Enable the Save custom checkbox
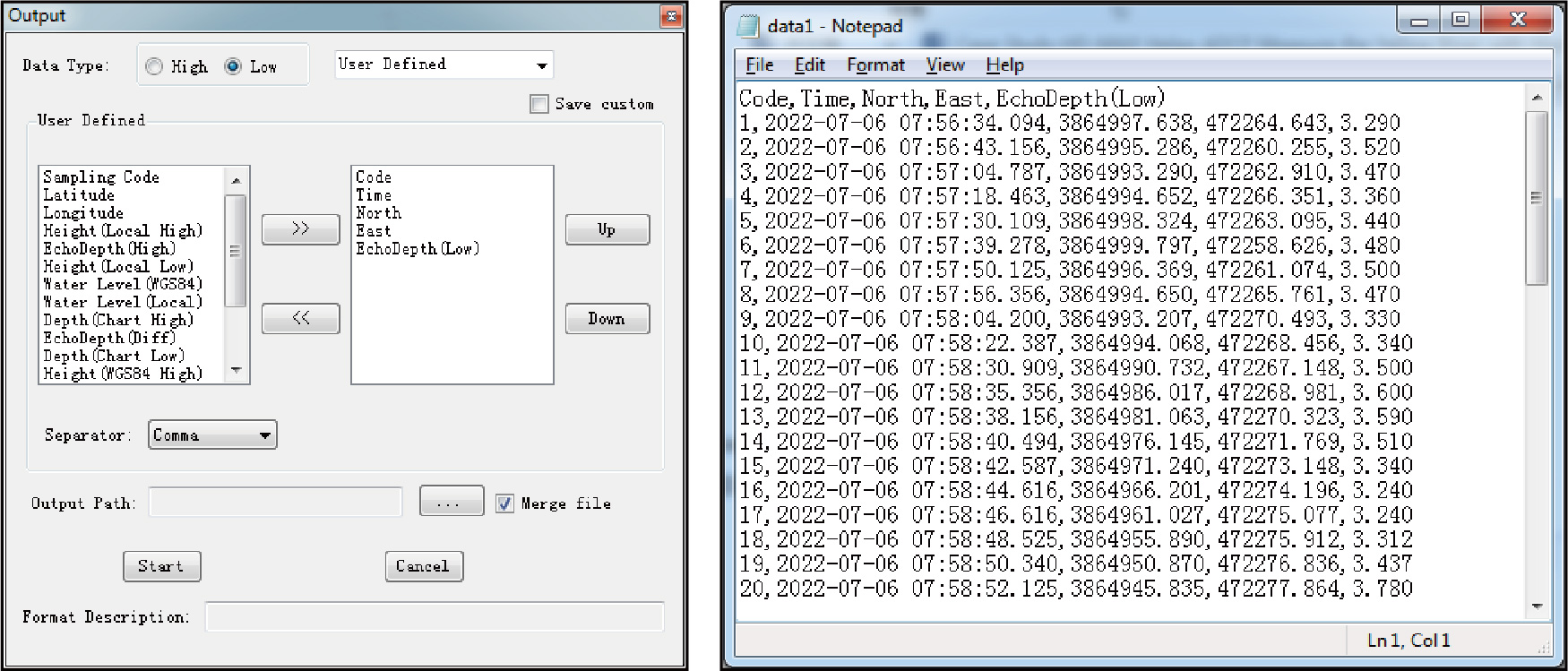Screen dimensions: 1568x671 pyautogui.click(x=539, y=104)
